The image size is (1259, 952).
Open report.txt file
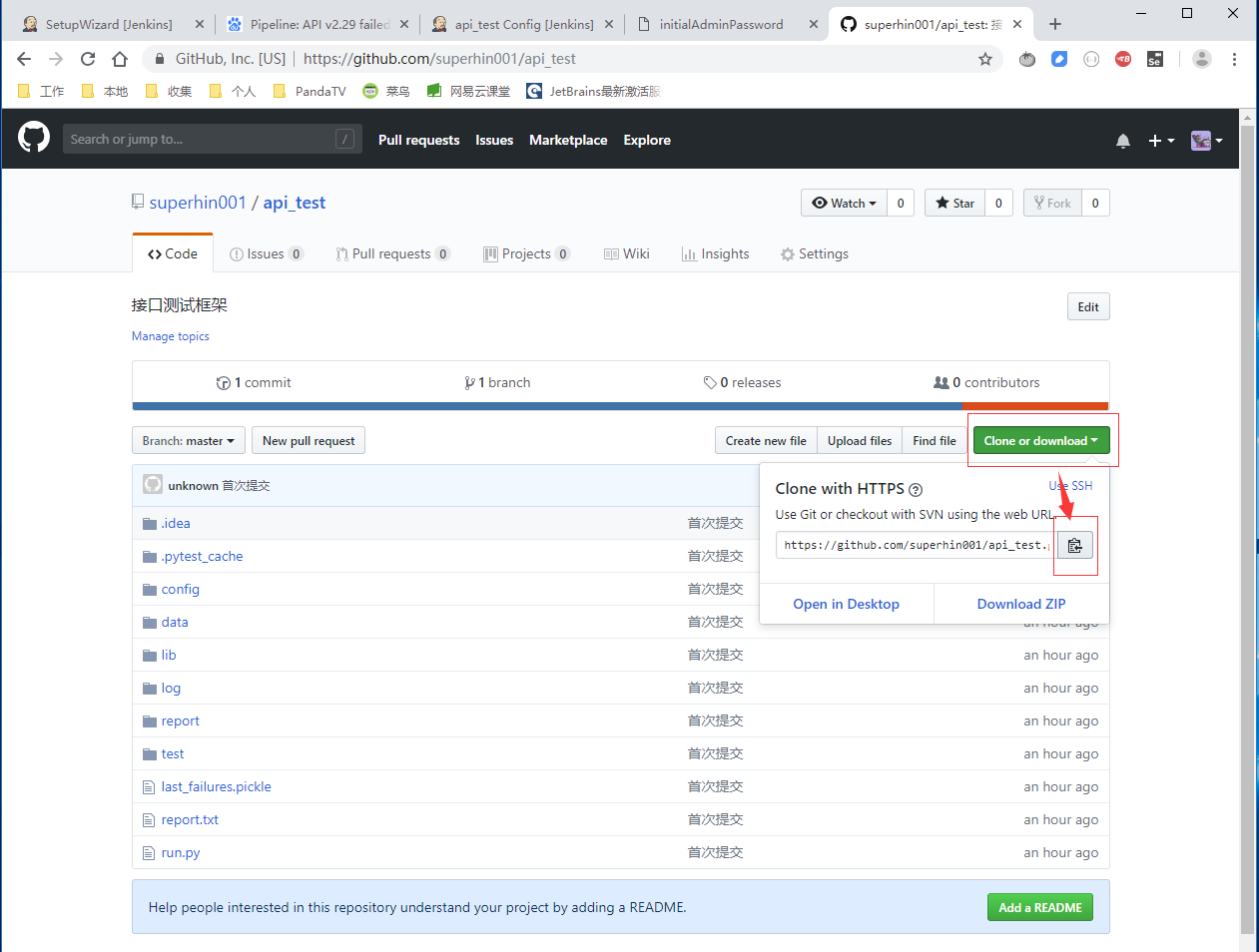[x=190, y=819]
